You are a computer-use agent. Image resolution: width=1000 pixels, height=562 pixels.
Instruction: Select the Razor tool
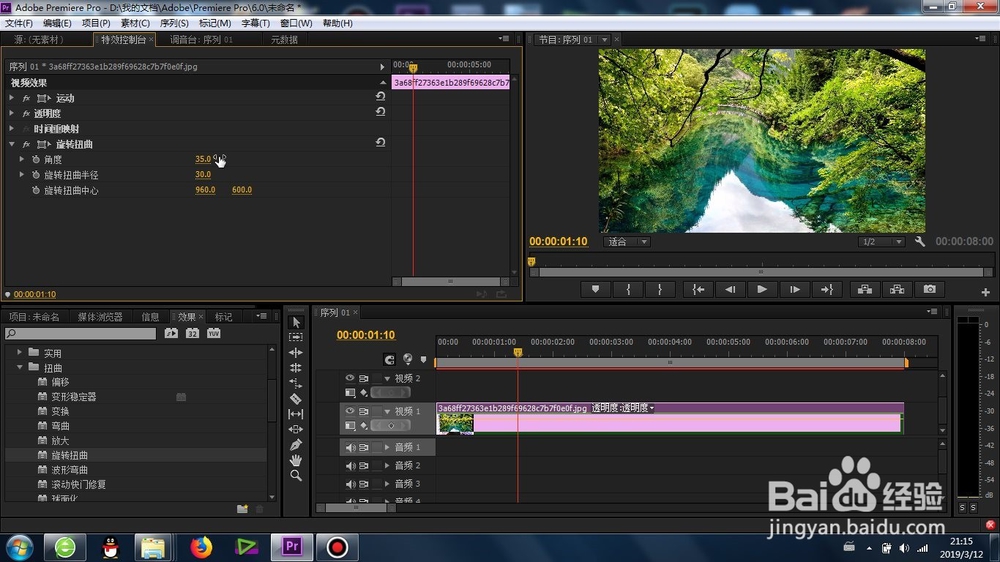(296, 399)
